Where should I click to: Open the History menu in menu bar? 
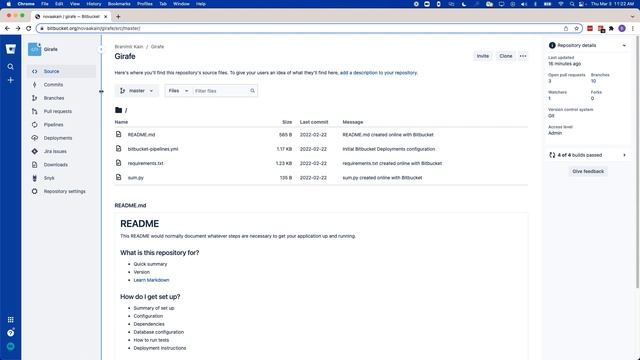tap(93, 4)
